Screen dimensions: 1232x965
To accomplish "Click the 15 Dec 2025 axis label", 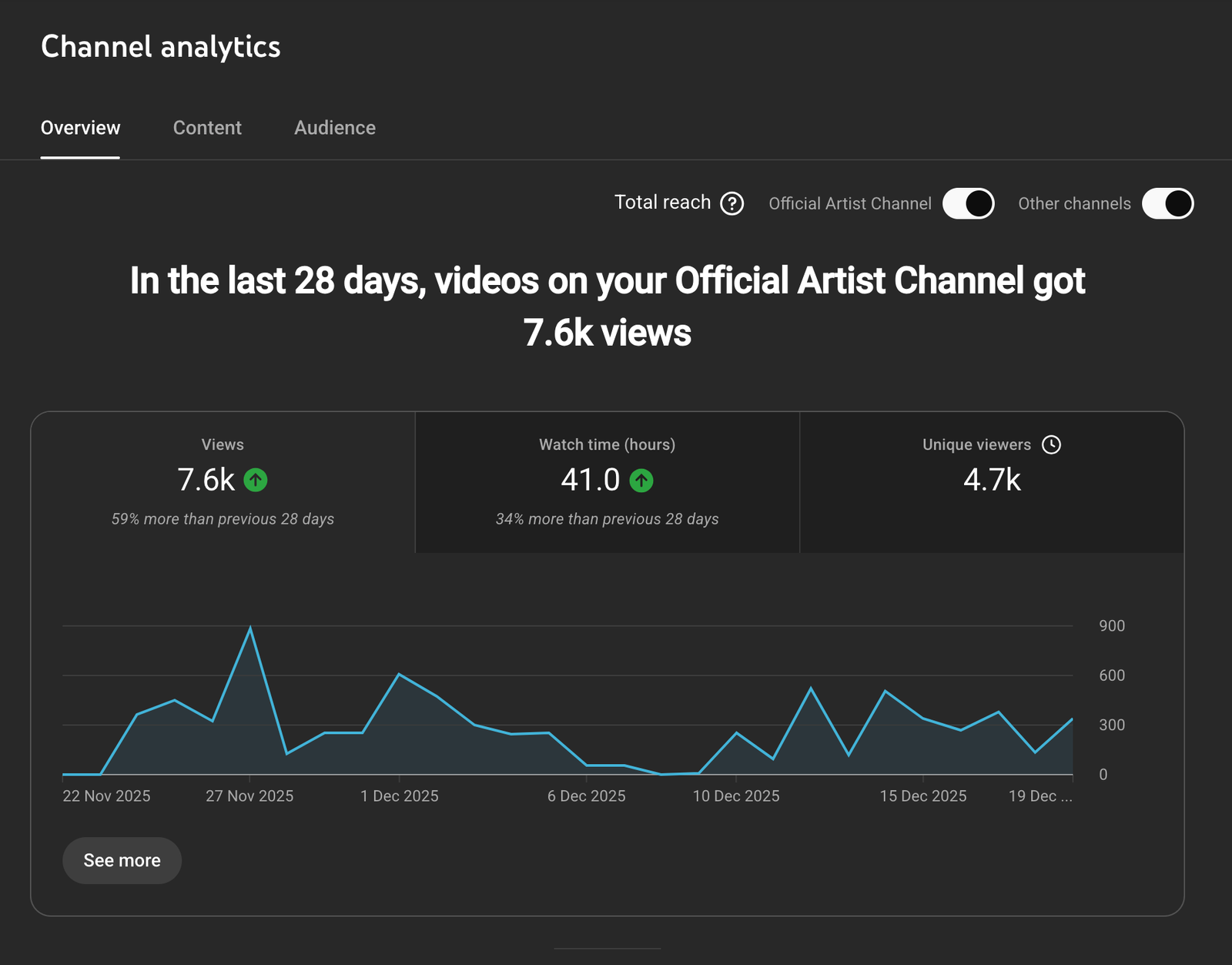I will point(922,796).
